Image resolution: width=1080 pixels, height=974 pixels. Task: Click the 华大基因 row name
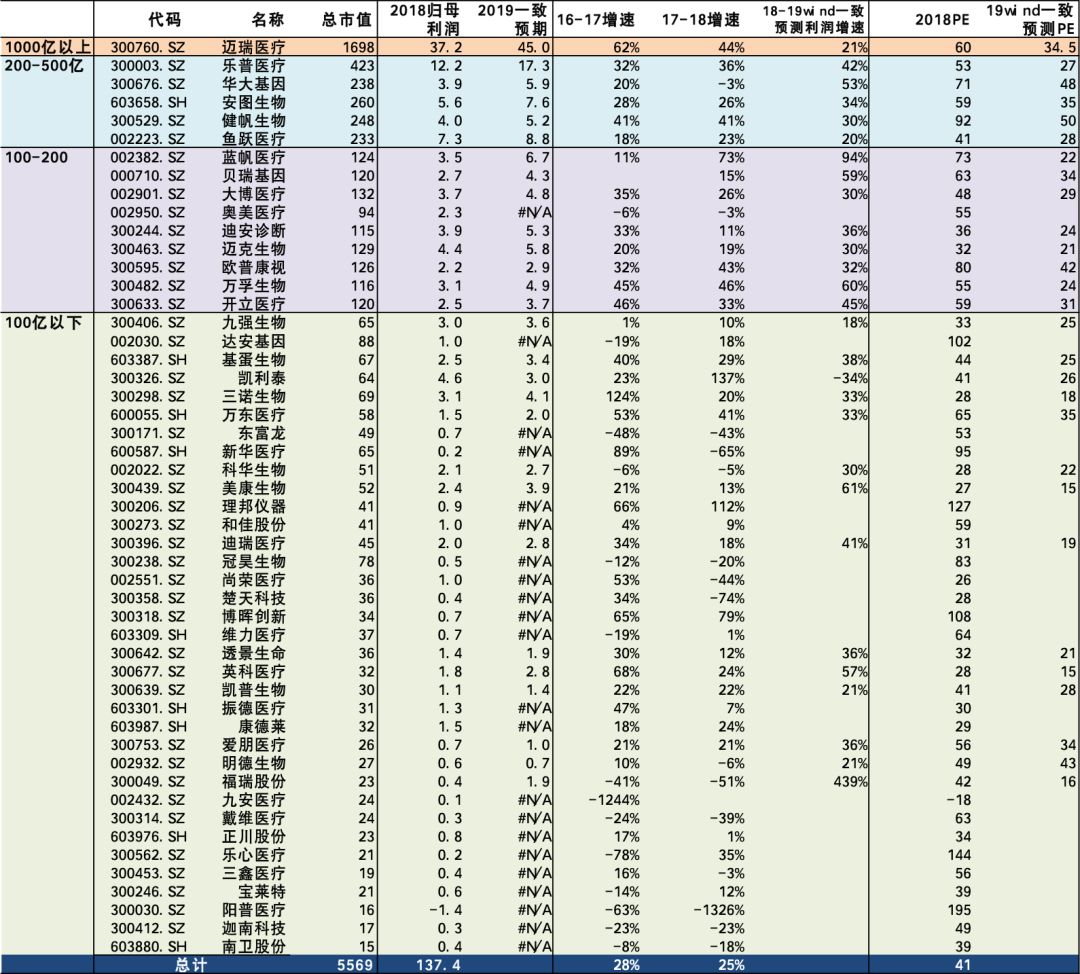[253, 84]
